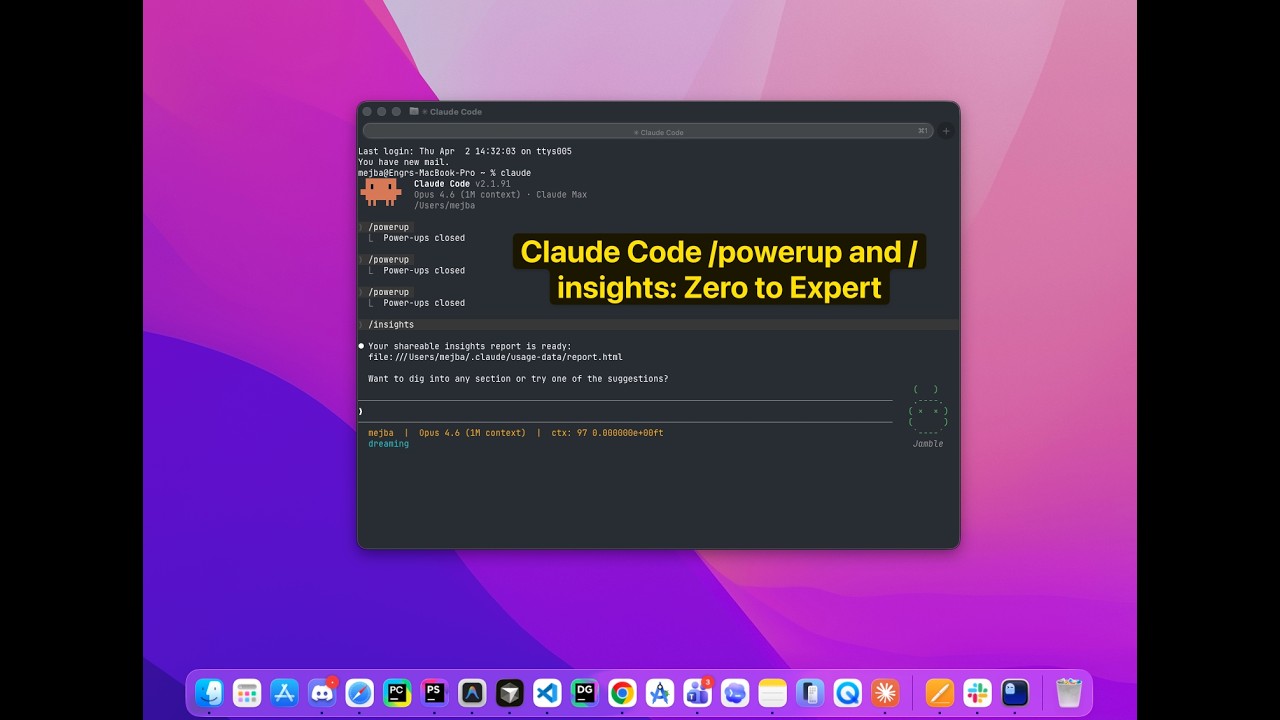Click the 'mejba@Engrs-MacBook-Pro' shell prompt line

[x=445, y=173]
